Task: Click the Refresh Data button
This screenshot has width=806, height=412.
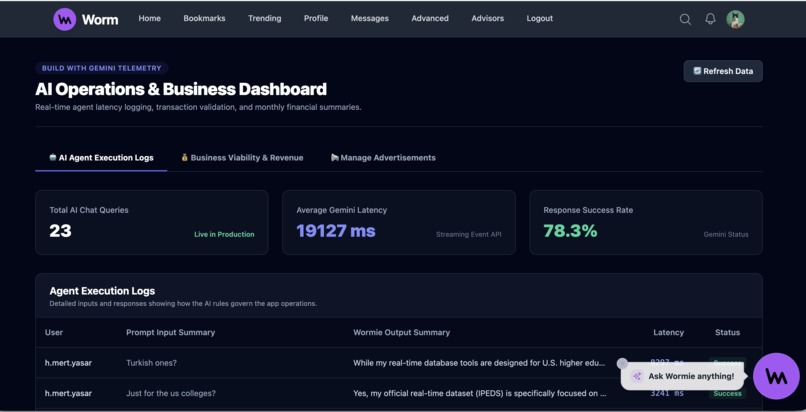Action: [723, 71]
